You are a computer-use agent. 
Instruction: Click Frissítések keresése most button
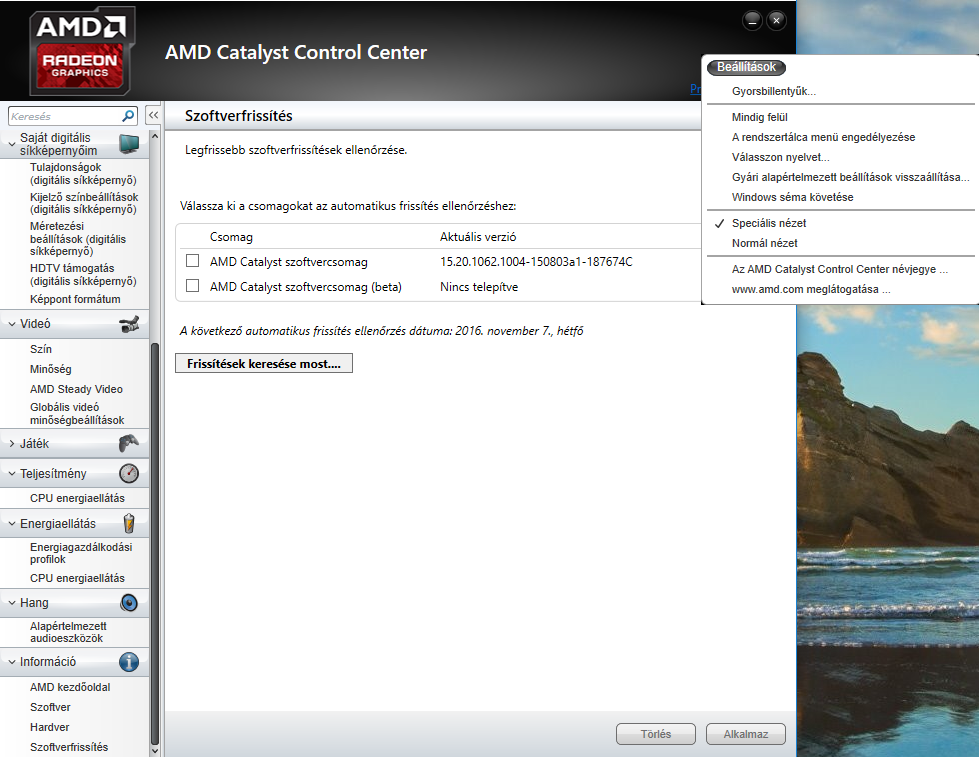263,364
